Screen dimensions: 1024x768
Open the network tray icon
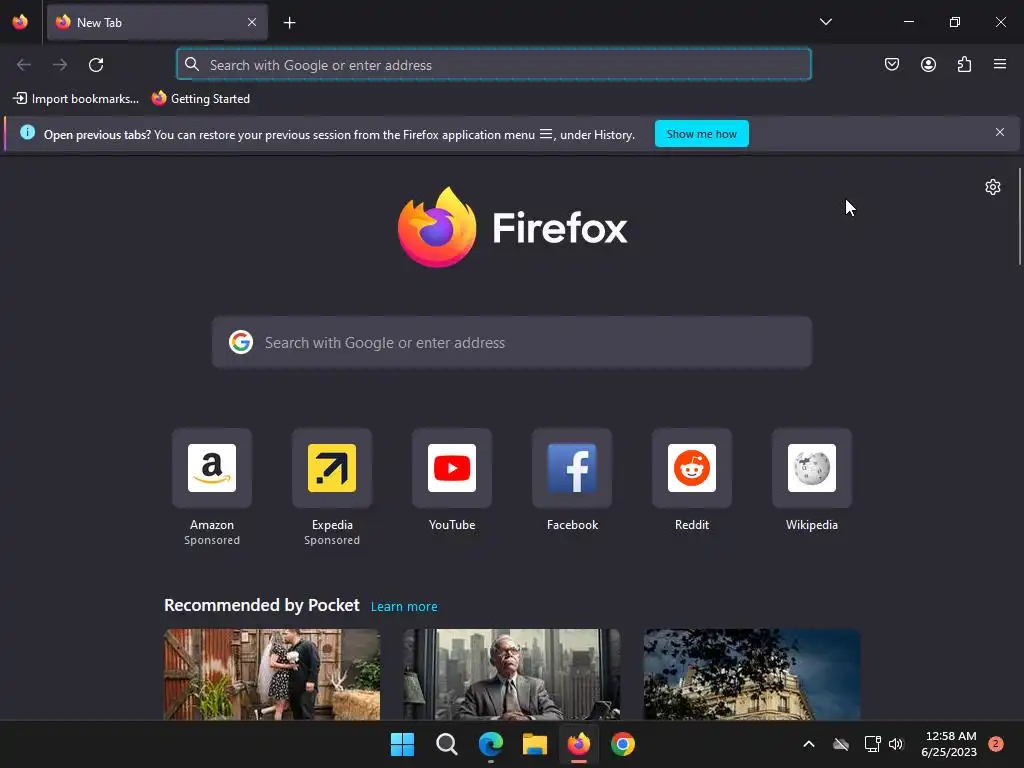(872, 744)
